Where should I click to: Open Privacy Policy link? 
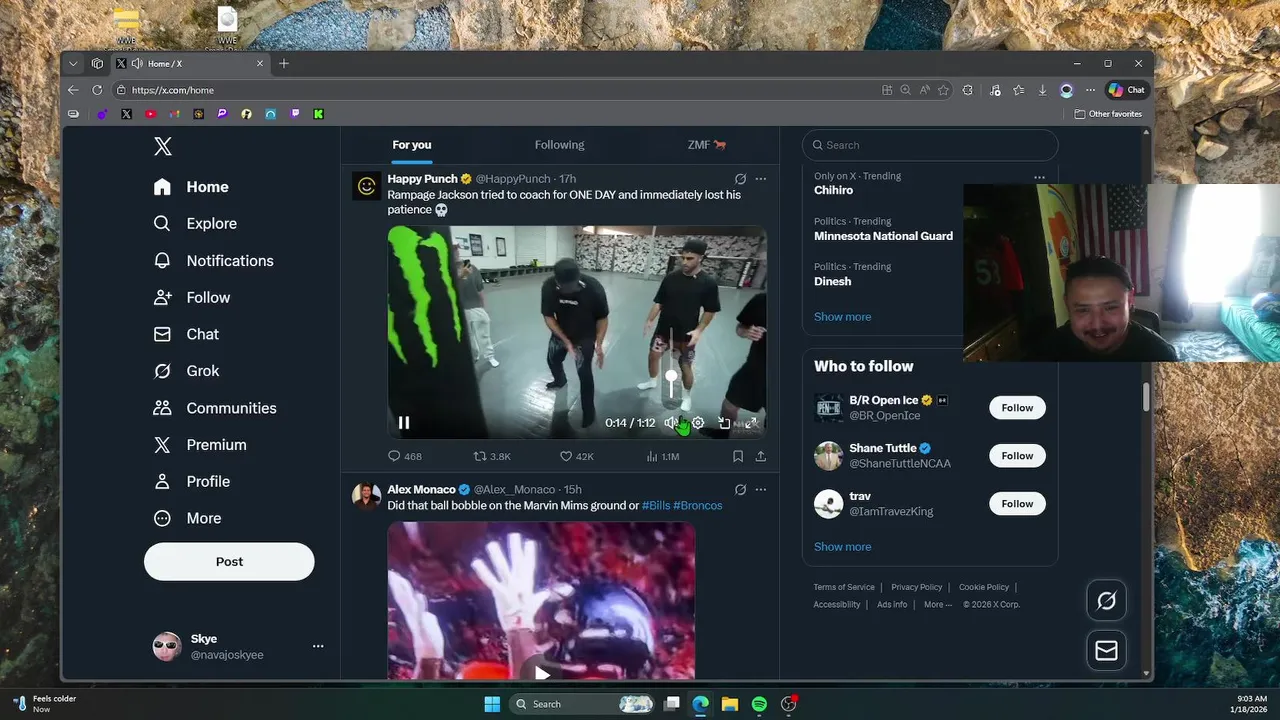(917, 588)
